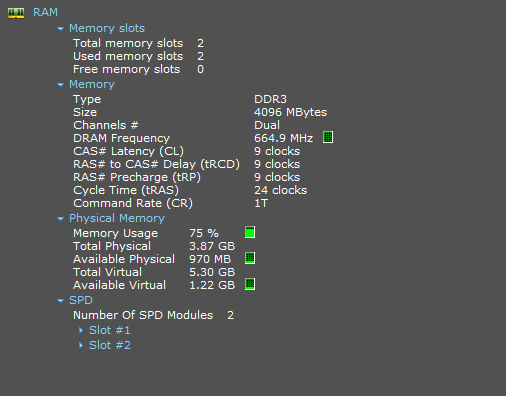Select the DRAM Frequency value 664.9 MHz
The width and height of the screenshot is (506, 396).
coord(284,138)
